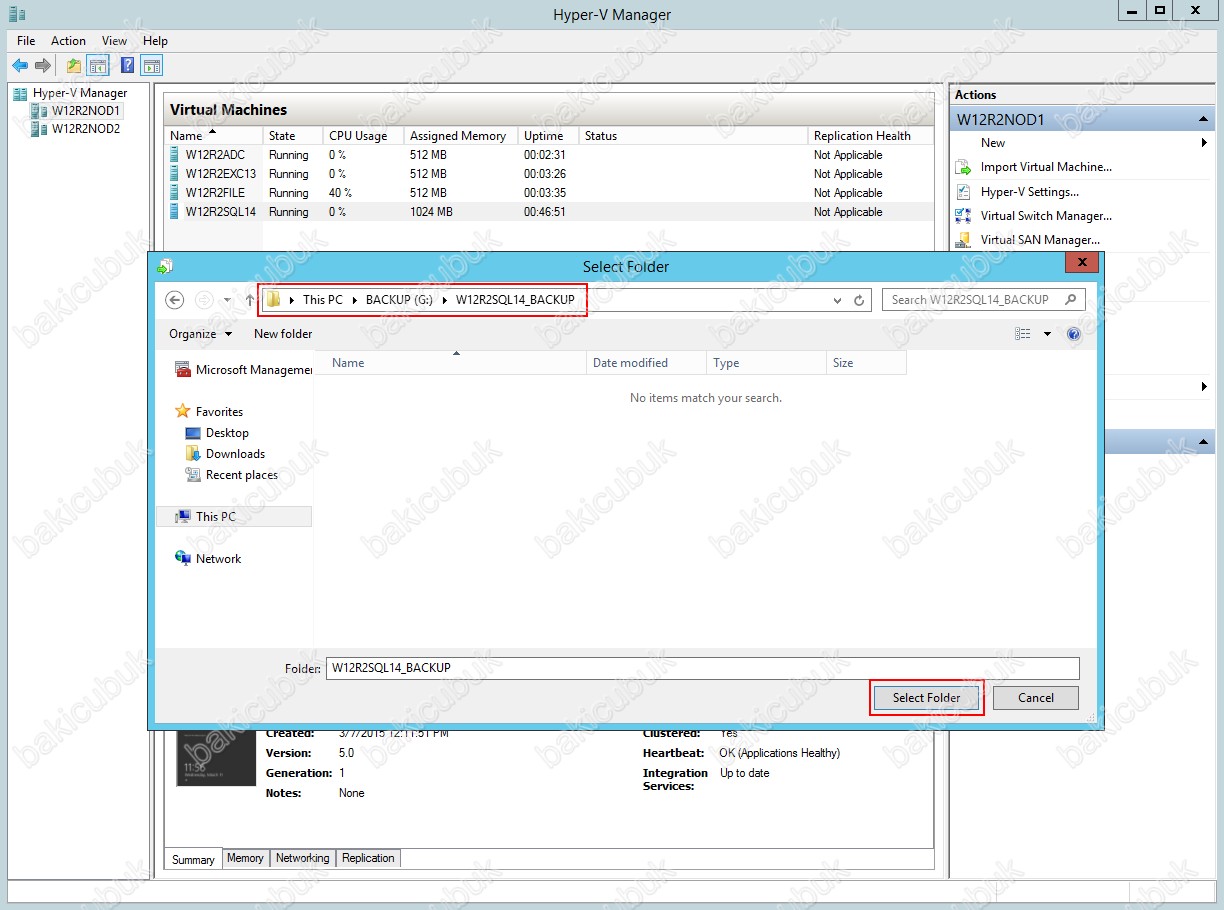The width and height of the screenshot is (1224, 910).
Task: Open the View menu
Action: pos(114,41)
